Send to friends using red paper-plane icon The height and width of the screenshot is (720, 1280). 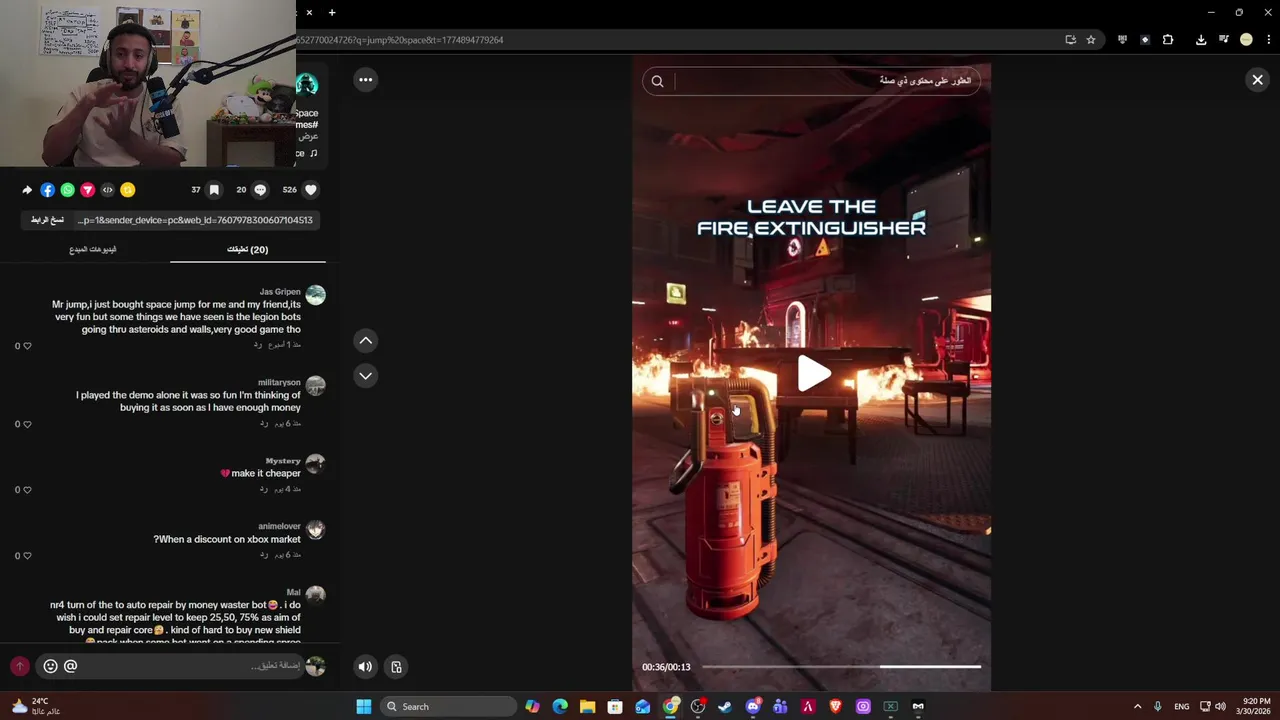coord(88,190)
